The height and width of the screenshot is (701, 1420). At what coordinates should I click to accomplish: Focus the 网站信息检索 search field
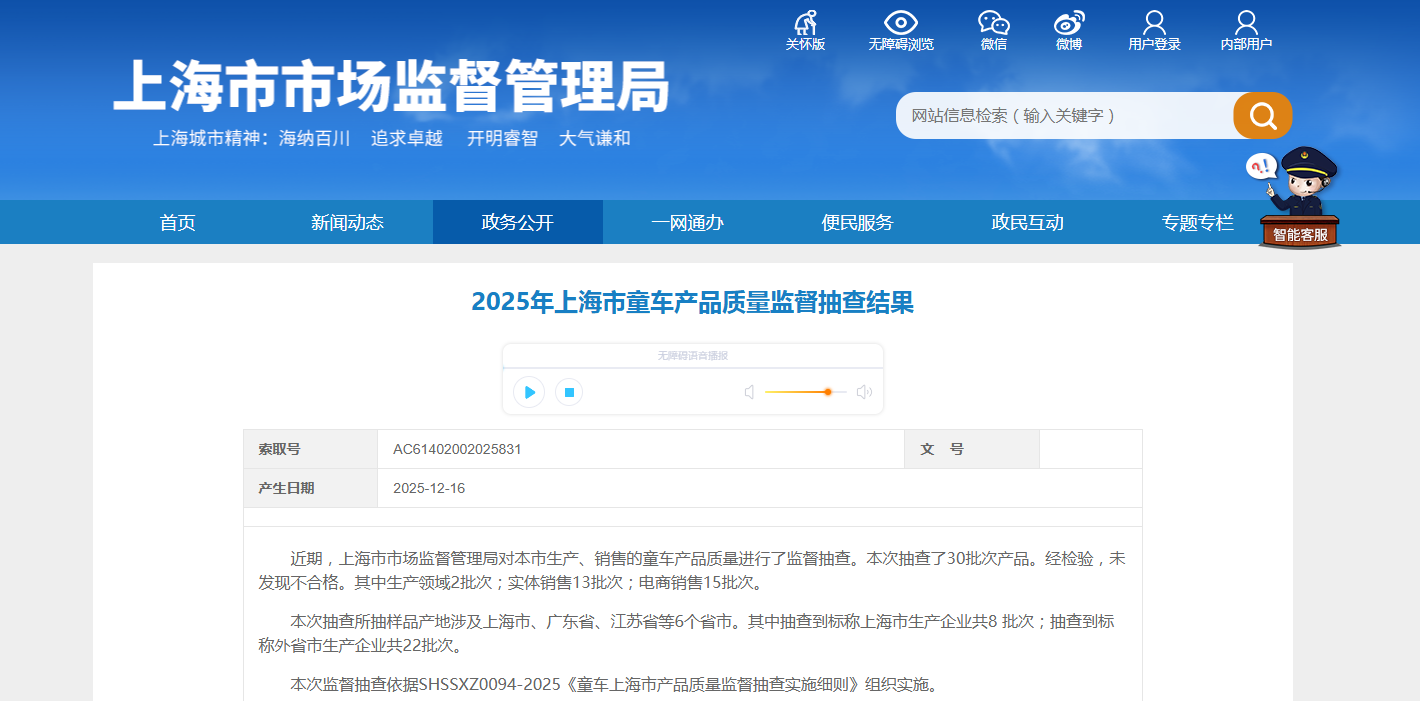click(x=1064, y=116)
